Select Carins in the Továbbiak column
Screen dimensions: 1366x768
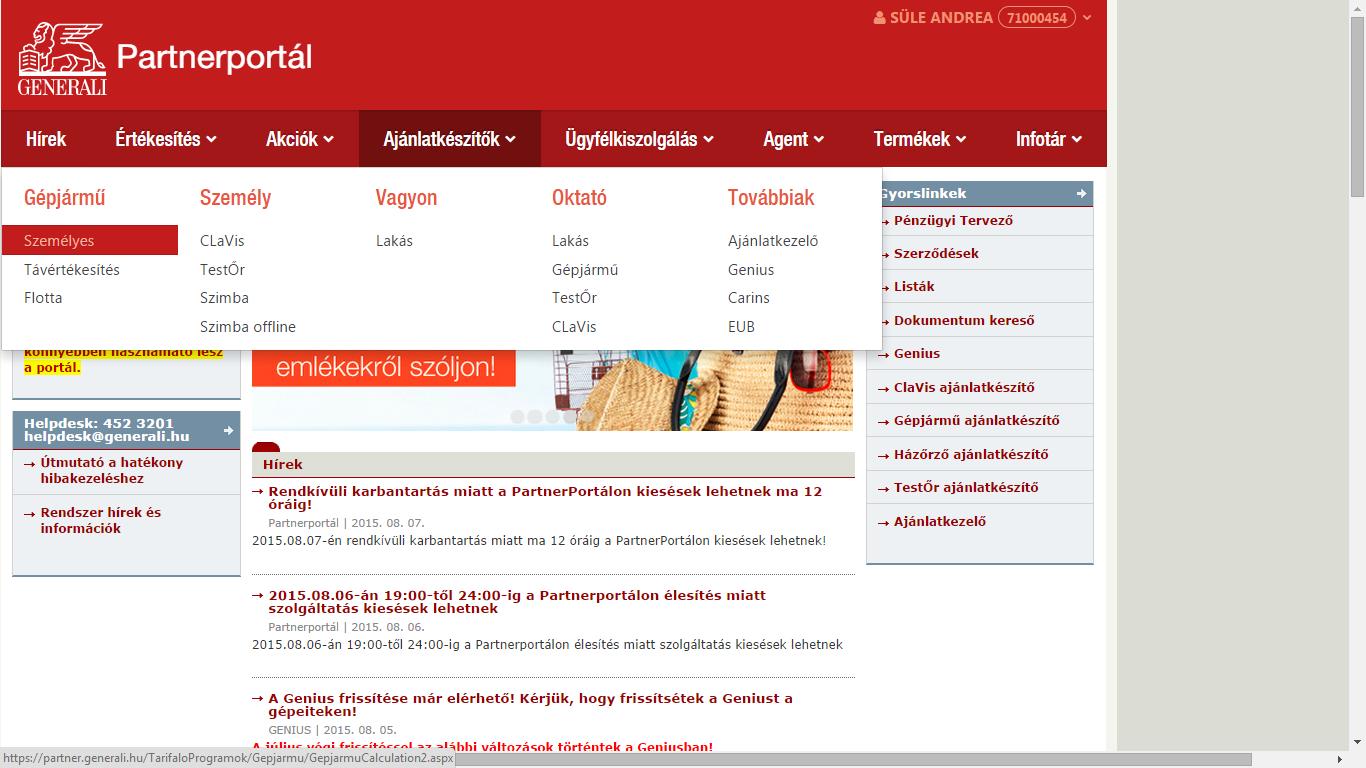click(749, 298)
